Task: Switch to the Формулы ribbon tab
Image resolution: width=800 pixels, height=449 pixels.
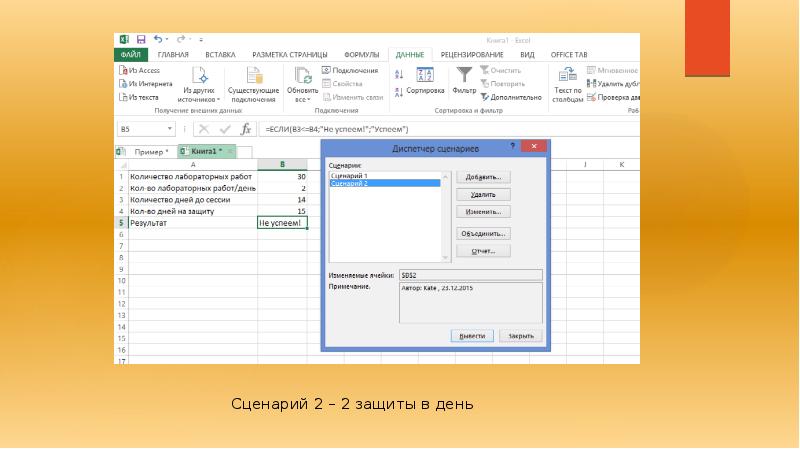Action: pyautogui.click(x=361, y=55)
